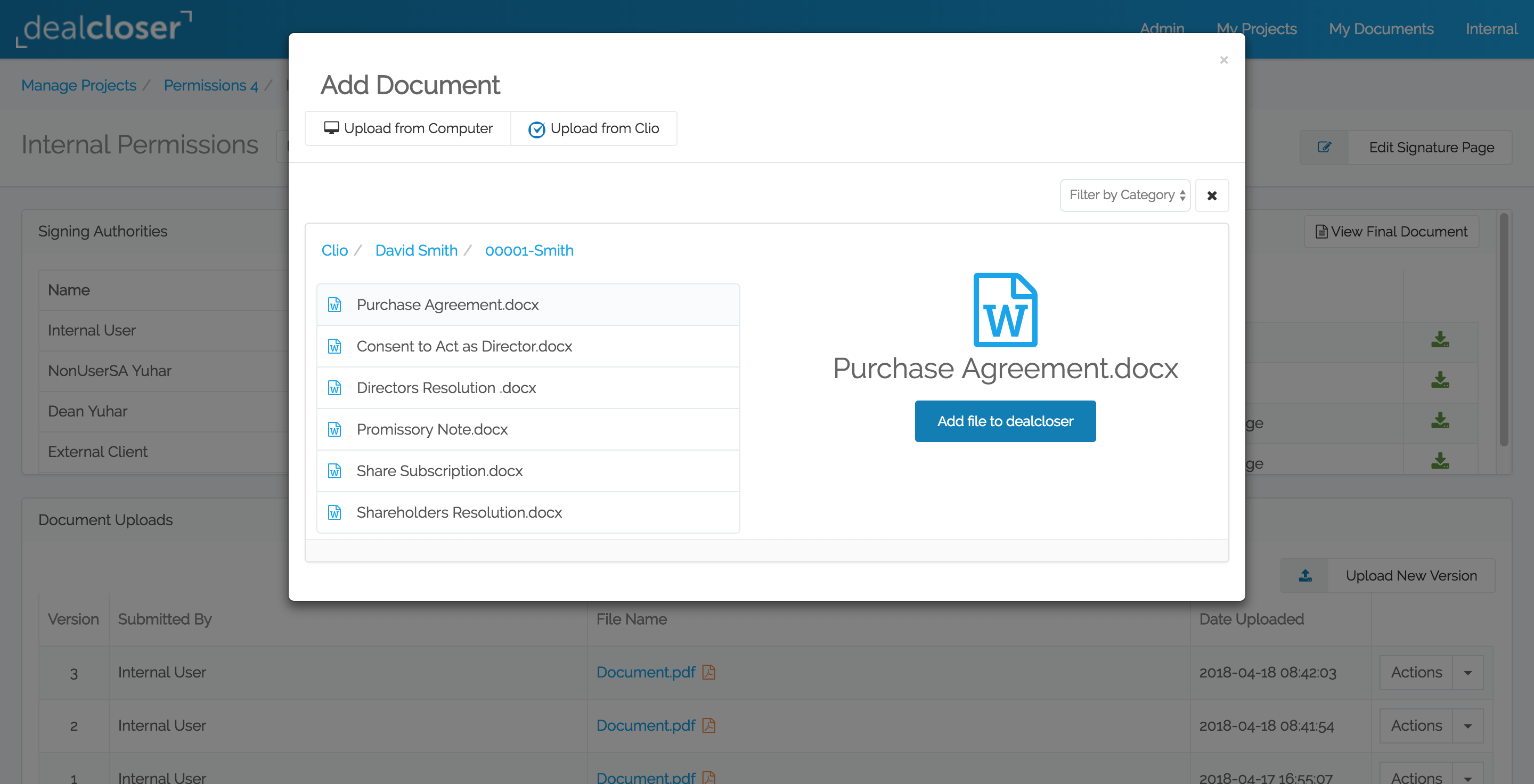The width and height of the screenshot is (1534, 784).
Task: Select Internal User signing authority row
Action: pyautogui.click(x=164, y=330)
